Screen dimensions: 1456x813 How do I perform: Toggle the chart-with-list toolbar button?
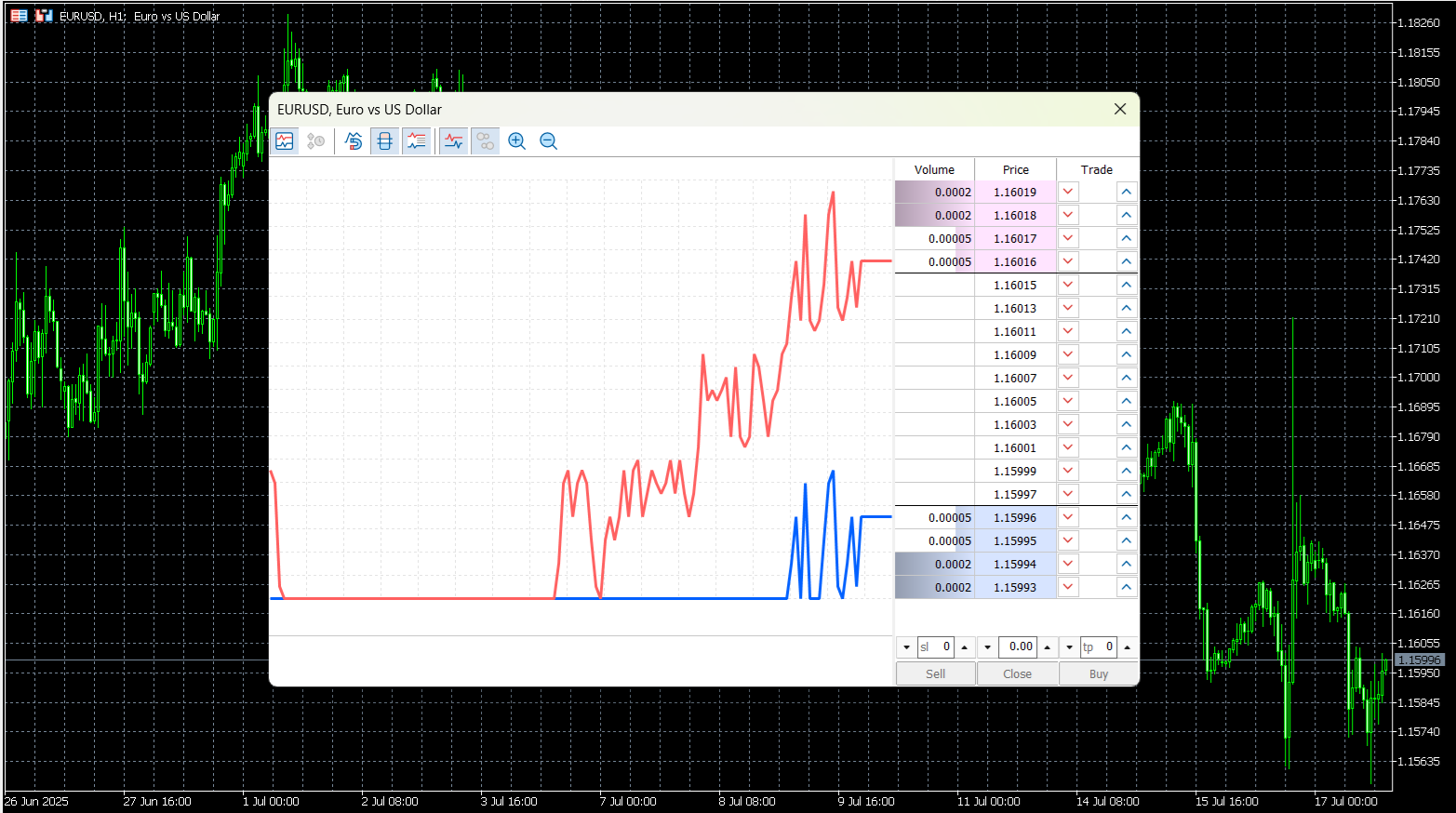click(x=416, y=141)
